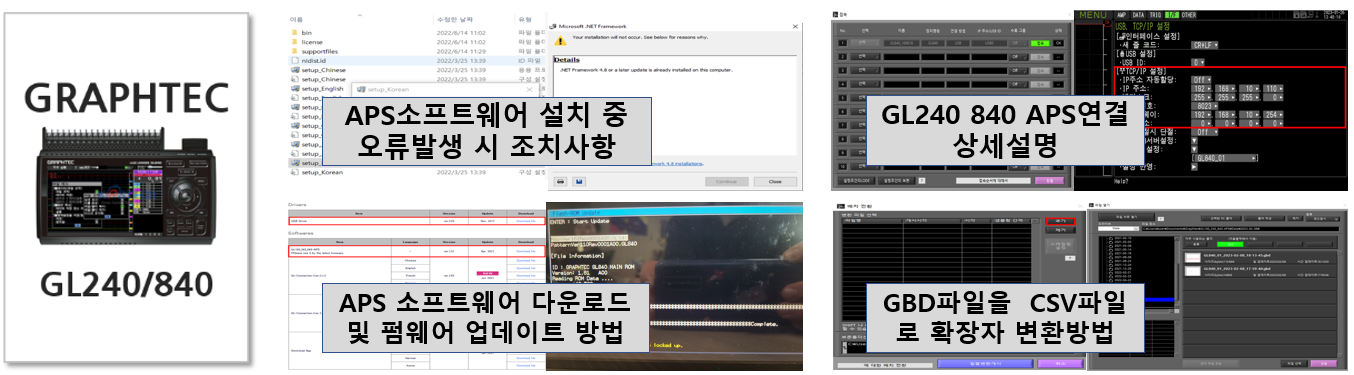Select the bottom setup_Korean file in list
Image resolution: width=1354 pixels, height=375 pixels.
[x=322, y=172]
